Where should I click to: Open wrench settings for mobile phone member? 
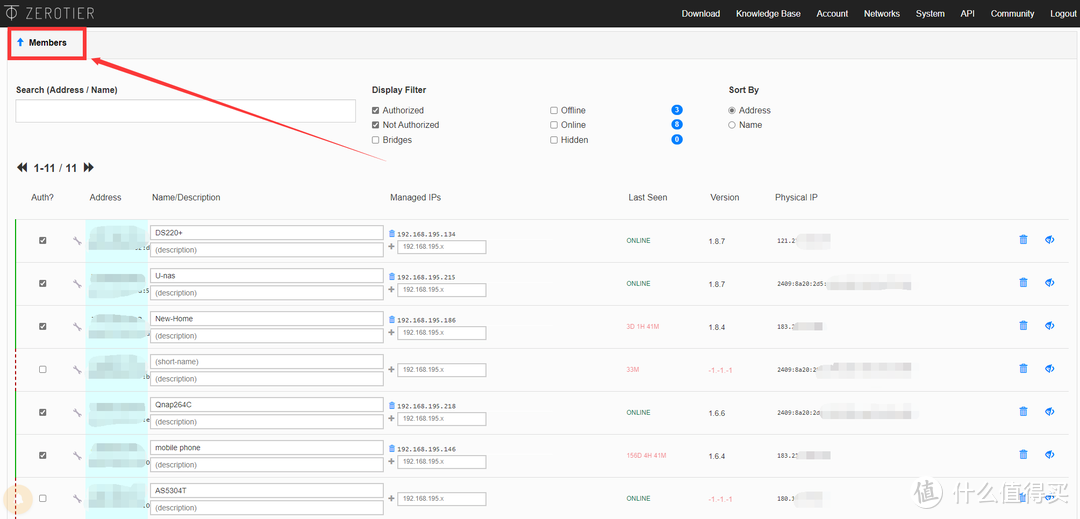click(77, 456)
